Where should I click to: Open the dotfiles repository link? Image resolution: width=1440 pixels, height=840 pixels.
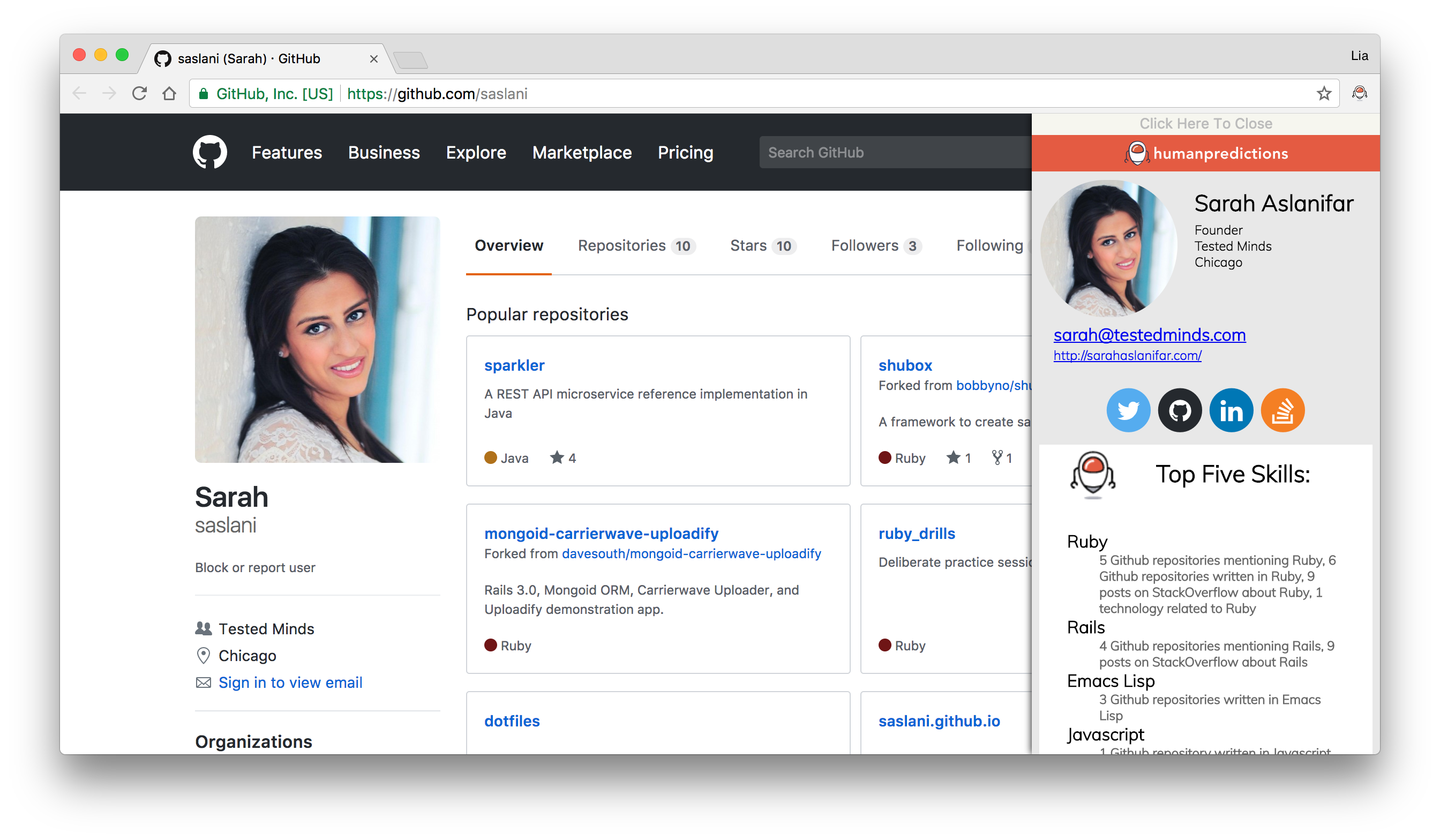point(512,721)
